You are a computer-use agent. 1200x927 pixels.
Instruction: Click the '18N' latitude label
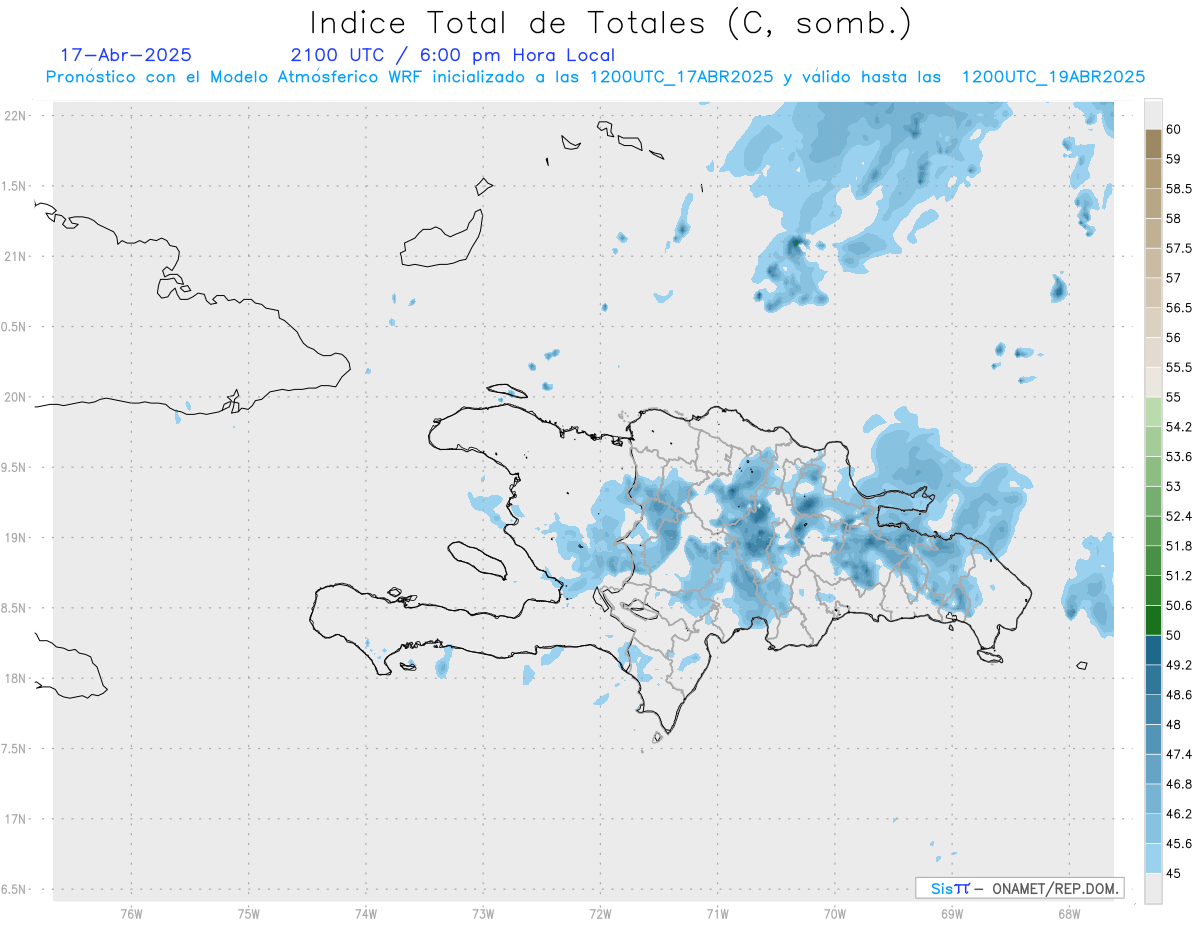click(17, 678)
